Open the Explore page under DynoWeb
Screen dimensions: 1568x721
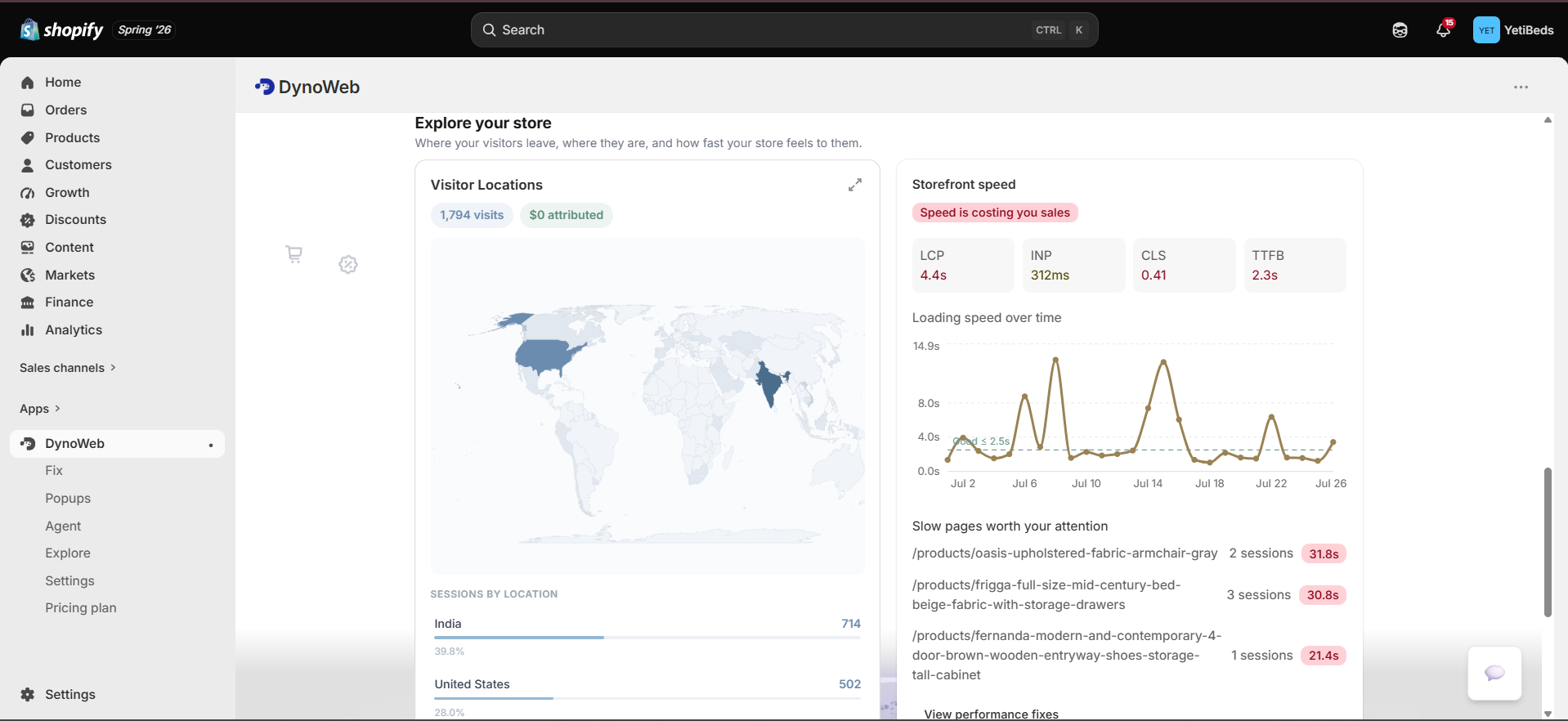pyautogui.click(x=68, y=553)
